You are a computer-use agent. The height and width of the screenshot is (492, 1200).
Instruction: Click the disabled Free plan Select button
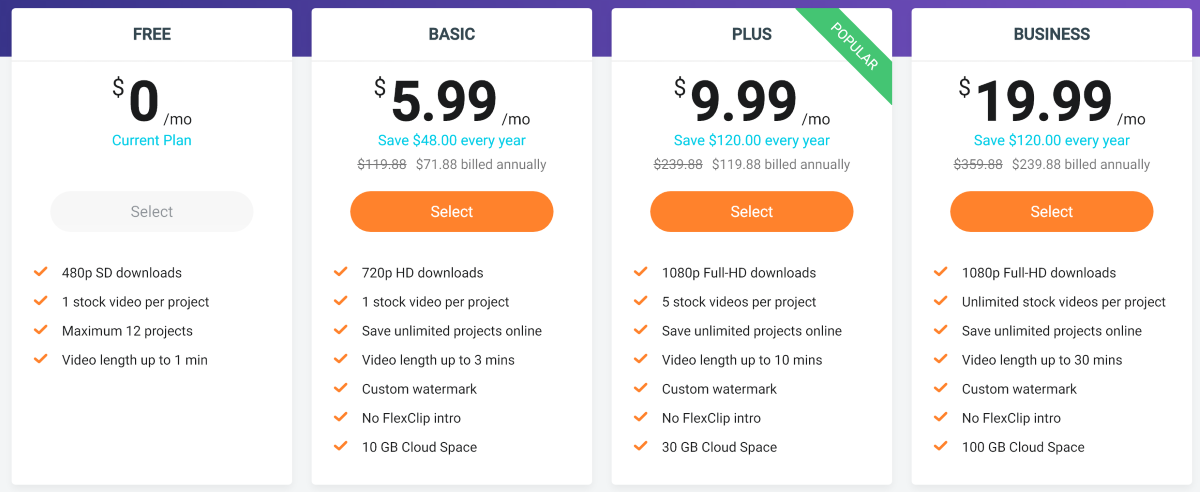152,211
